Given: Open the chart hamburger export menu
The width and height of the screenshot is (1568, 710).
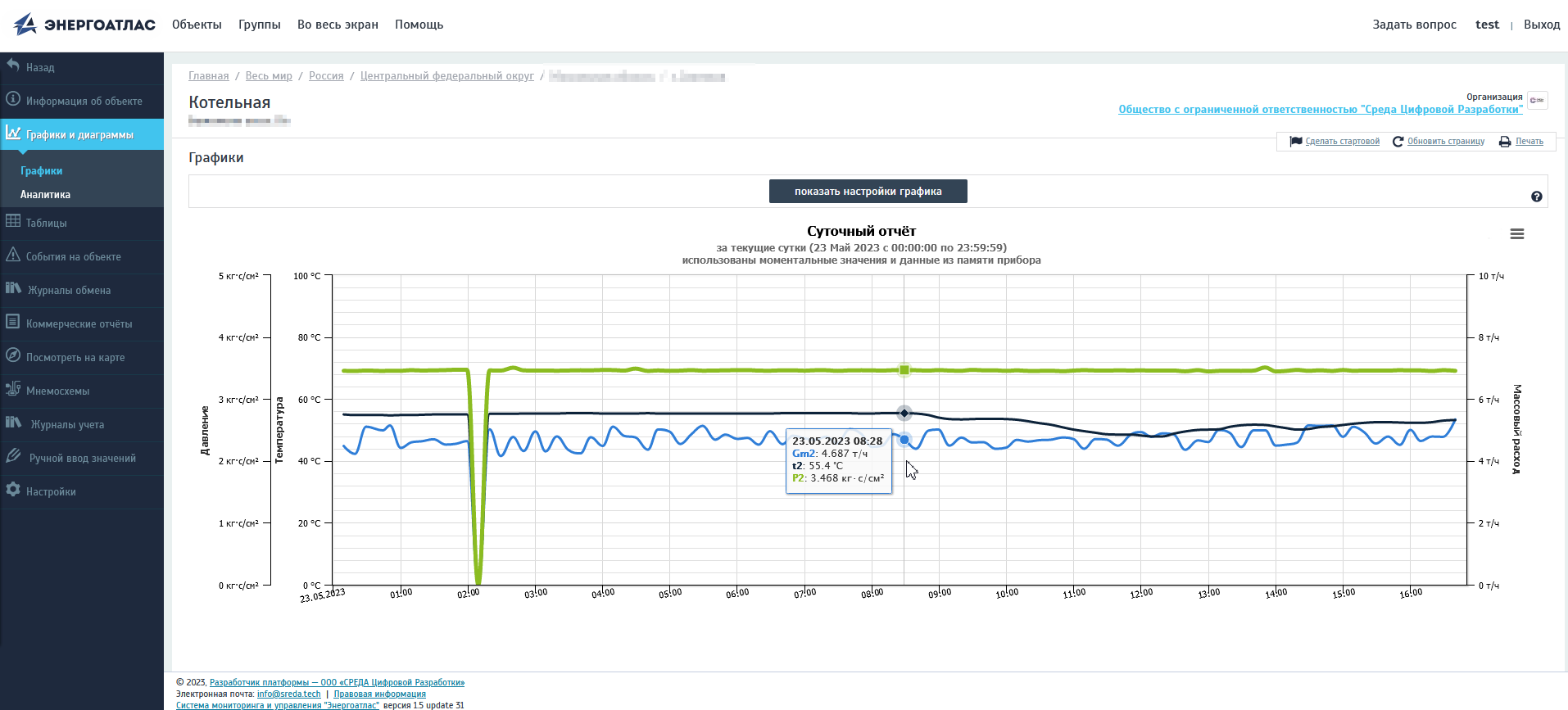Looking at the screenshot, I should [1516, 234].
